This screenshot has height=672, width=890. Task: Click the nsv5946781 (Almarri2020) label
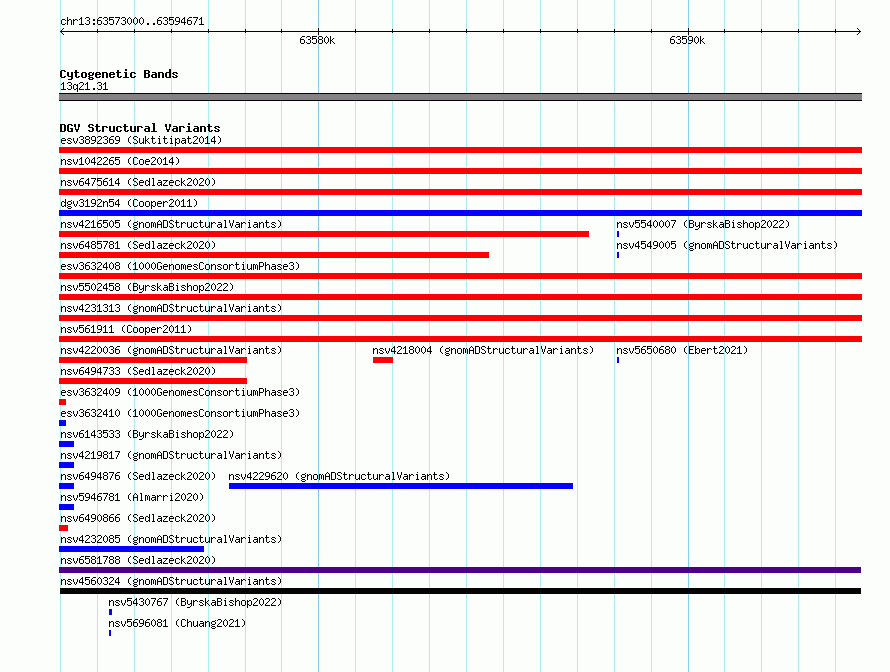(132, 497)
